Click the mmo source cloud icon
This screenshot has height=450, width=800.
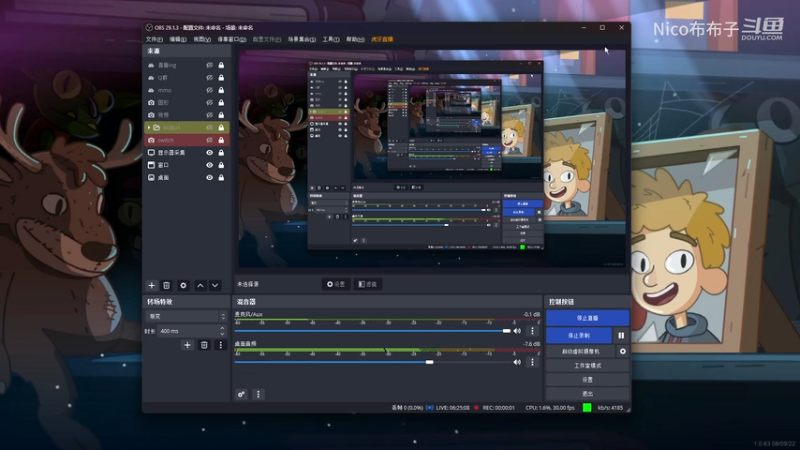151,90
